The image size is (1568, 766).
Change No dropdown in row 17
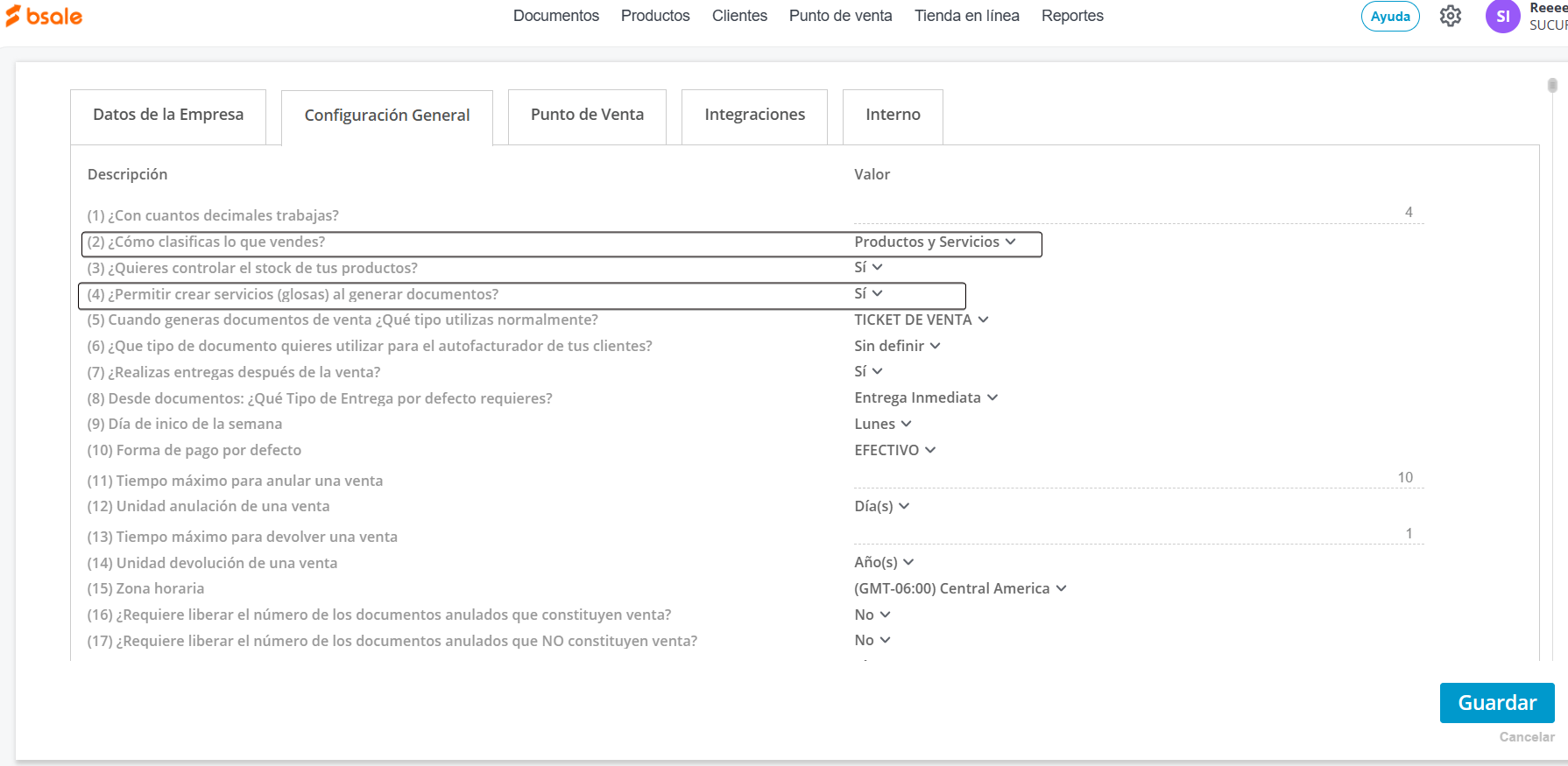tap(872, 641)
